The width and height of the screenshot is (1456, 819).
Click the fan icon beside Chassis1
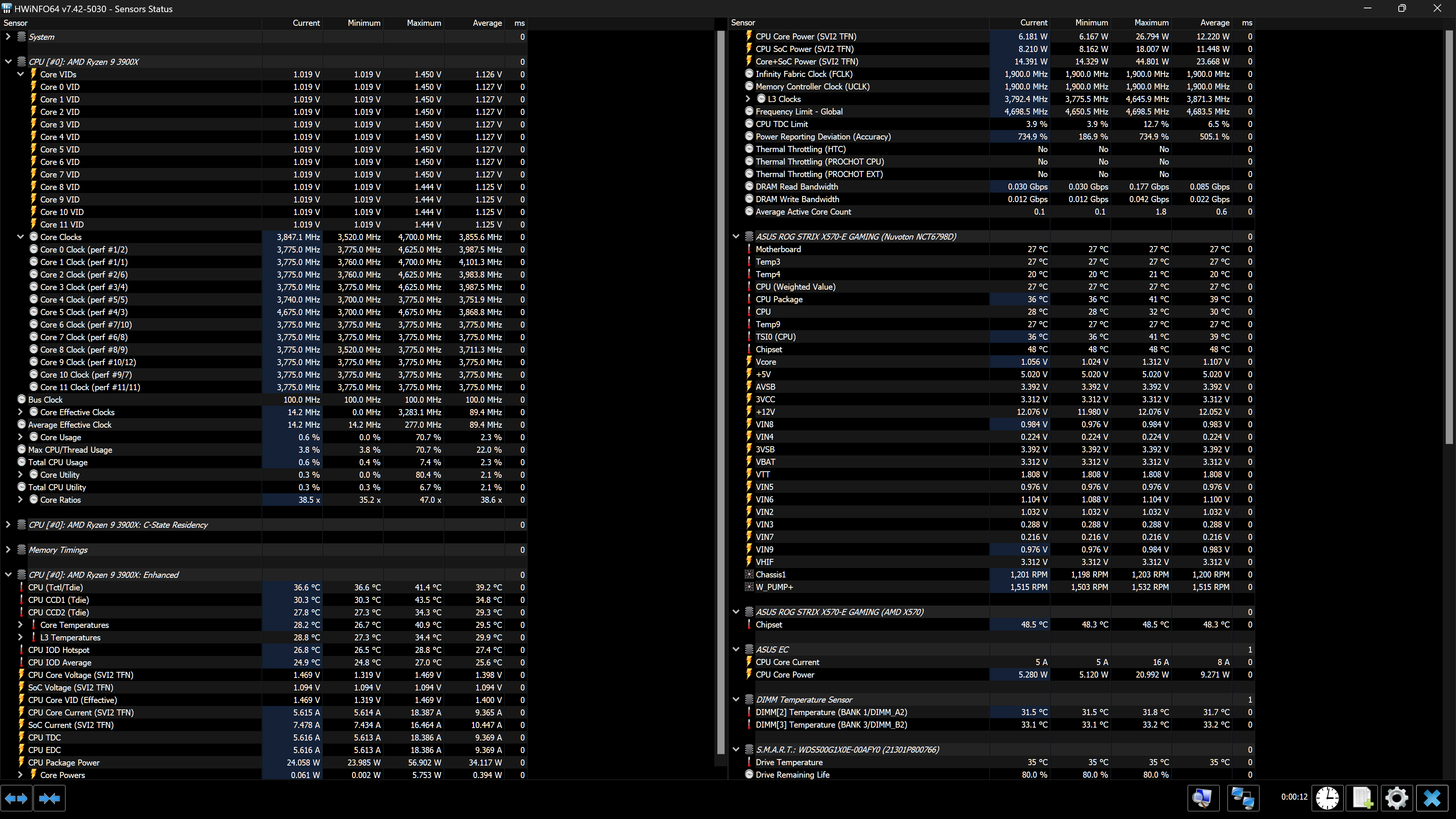click(x=749, y=574)
